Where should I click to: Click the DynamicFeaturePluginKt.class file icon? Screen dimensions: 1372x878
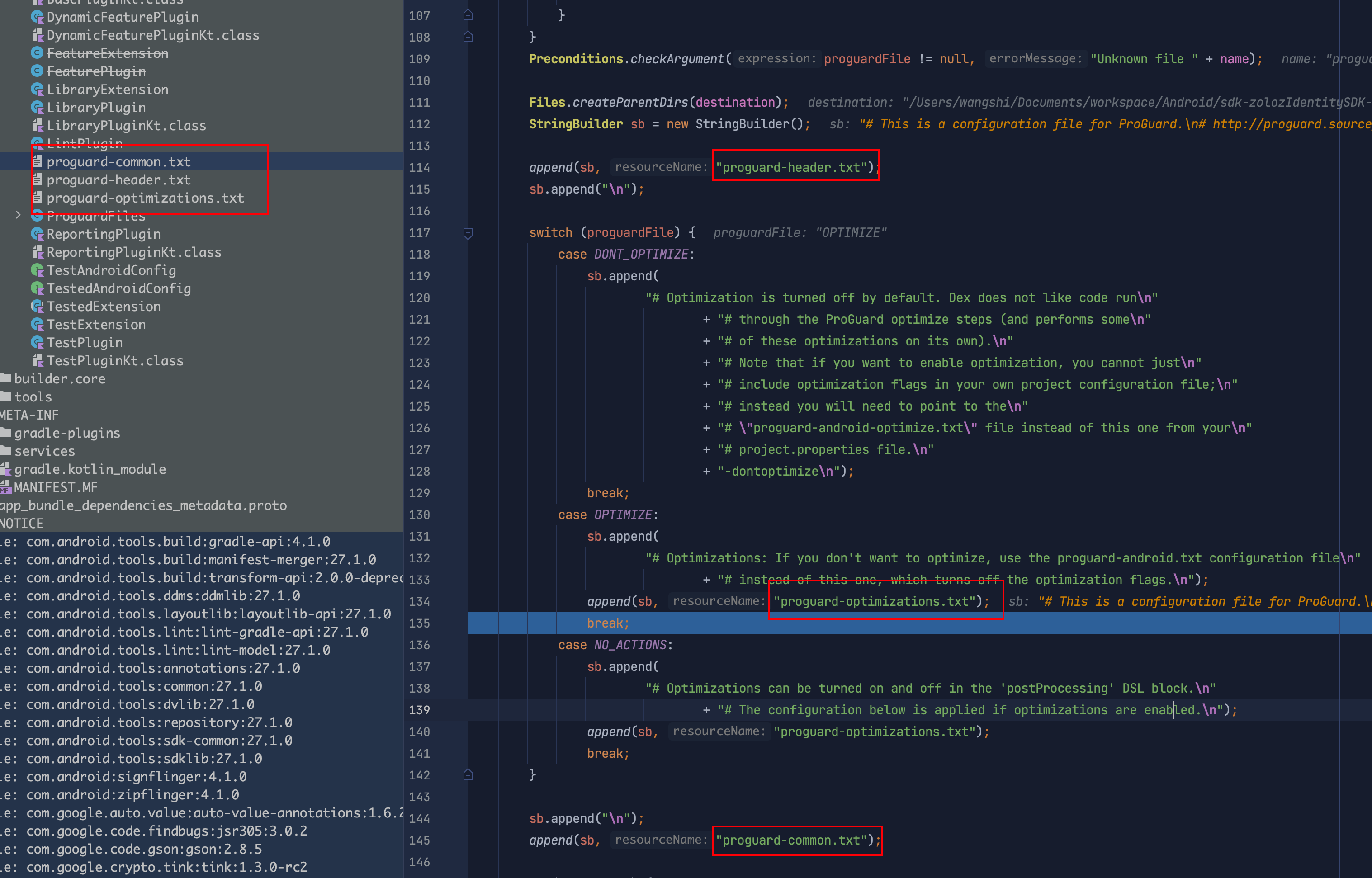point(37,35)
